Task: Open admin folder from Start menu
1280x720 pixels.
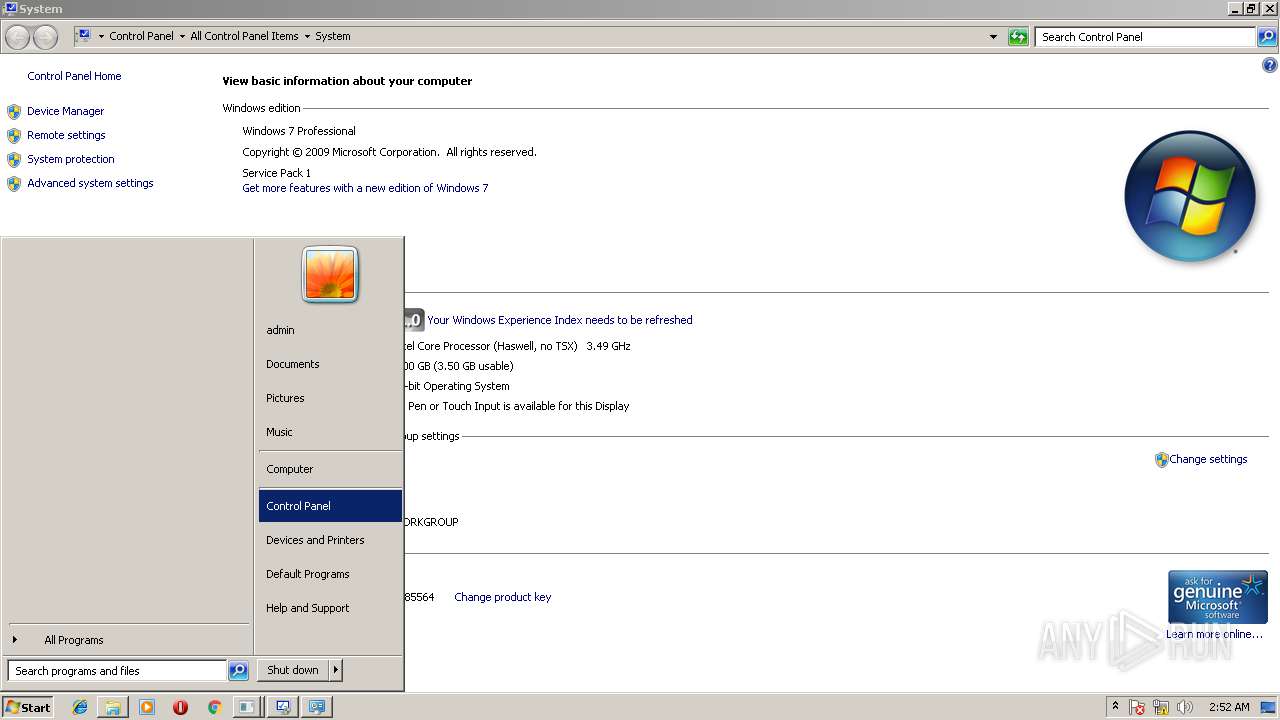Action: [330, 330]
